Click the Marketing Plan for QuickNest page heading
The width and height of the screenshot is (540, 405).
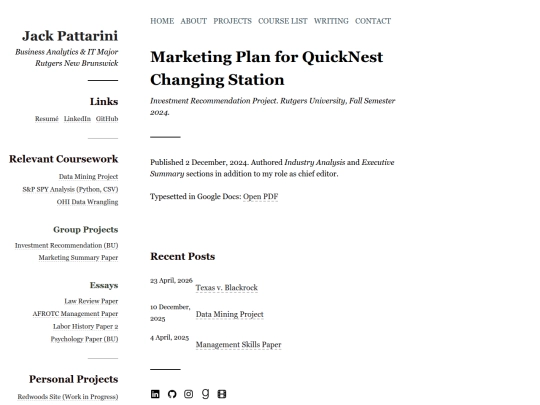267,68
